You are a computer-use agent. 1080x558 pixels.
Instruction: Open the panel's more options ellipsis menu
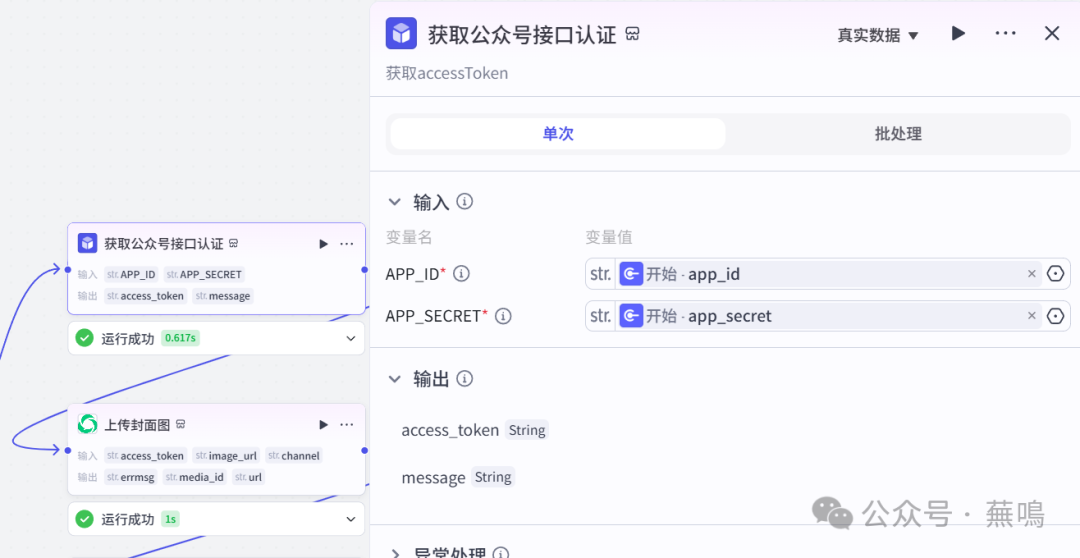(x=1005, y=34)
